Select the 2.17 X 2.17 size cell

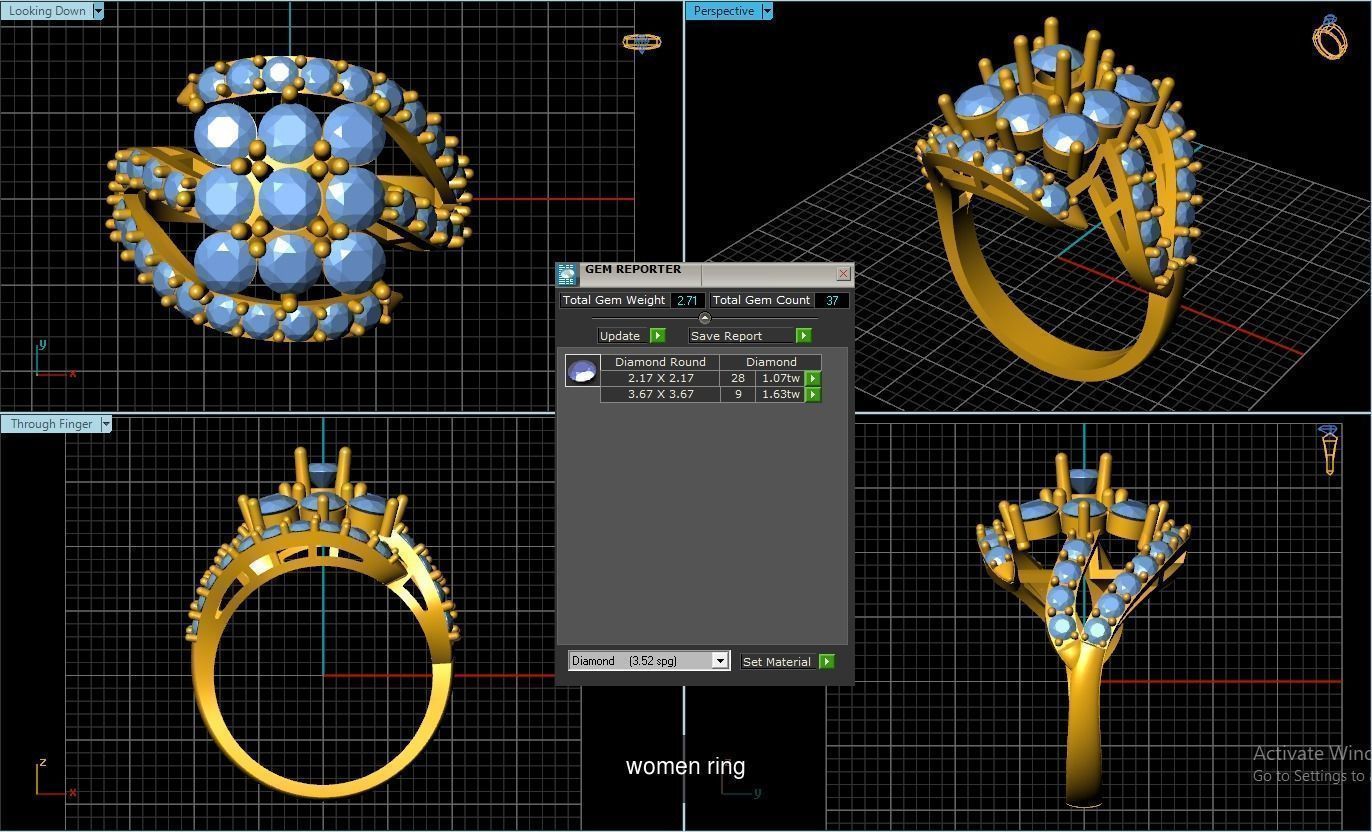coord(660,379)
